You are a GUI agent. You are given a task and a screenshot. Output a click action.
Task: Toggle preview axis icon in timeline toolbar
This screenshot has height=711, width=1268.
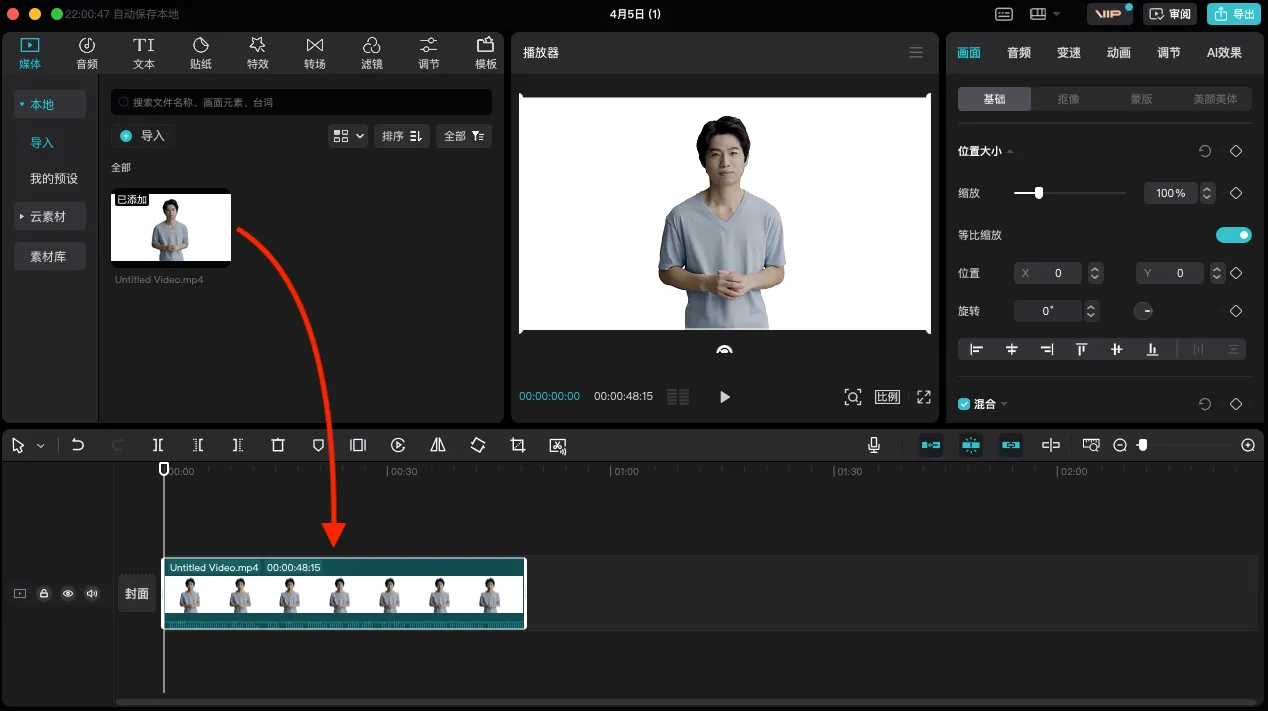[1051, 445]
